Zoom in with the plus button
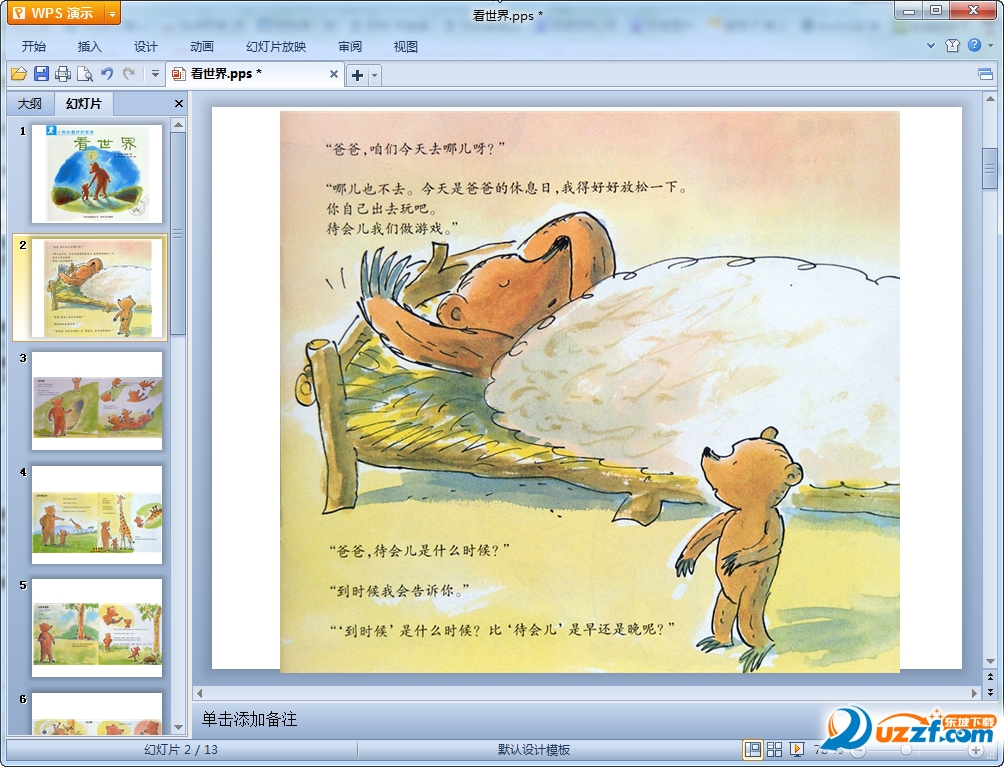The image size is (1004, 767). pos(975,750)
